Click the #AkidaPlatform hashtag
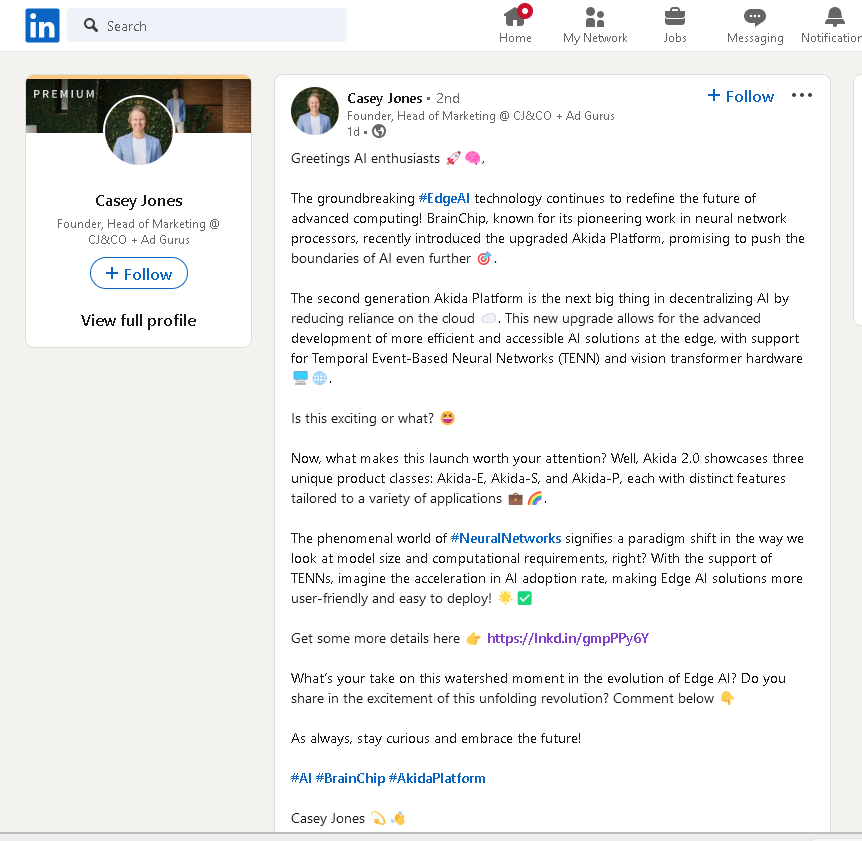 [437, 778]
